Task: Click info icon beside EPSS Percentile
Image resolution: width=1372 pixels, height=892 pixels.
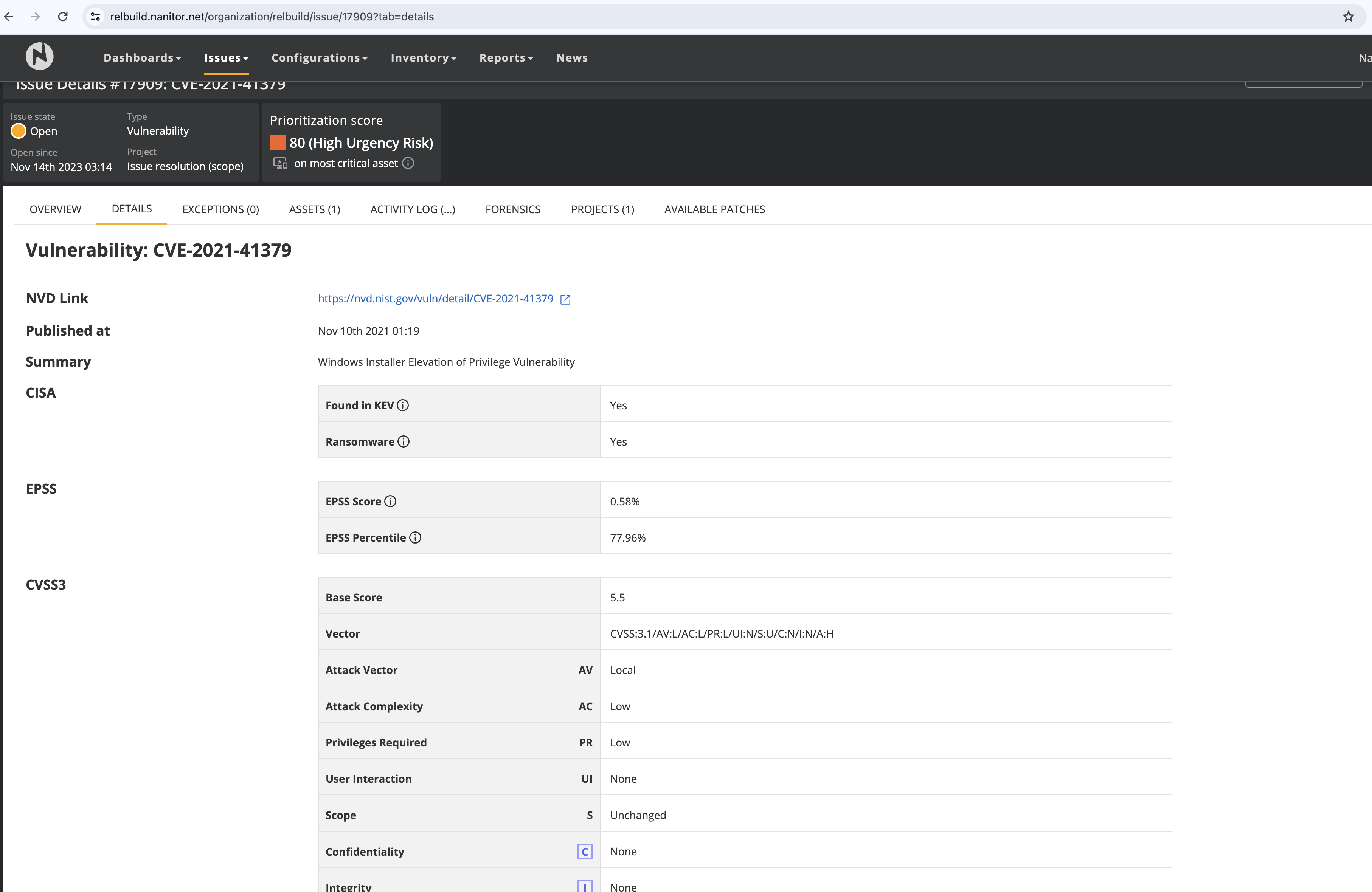Action: click(415, 537)
